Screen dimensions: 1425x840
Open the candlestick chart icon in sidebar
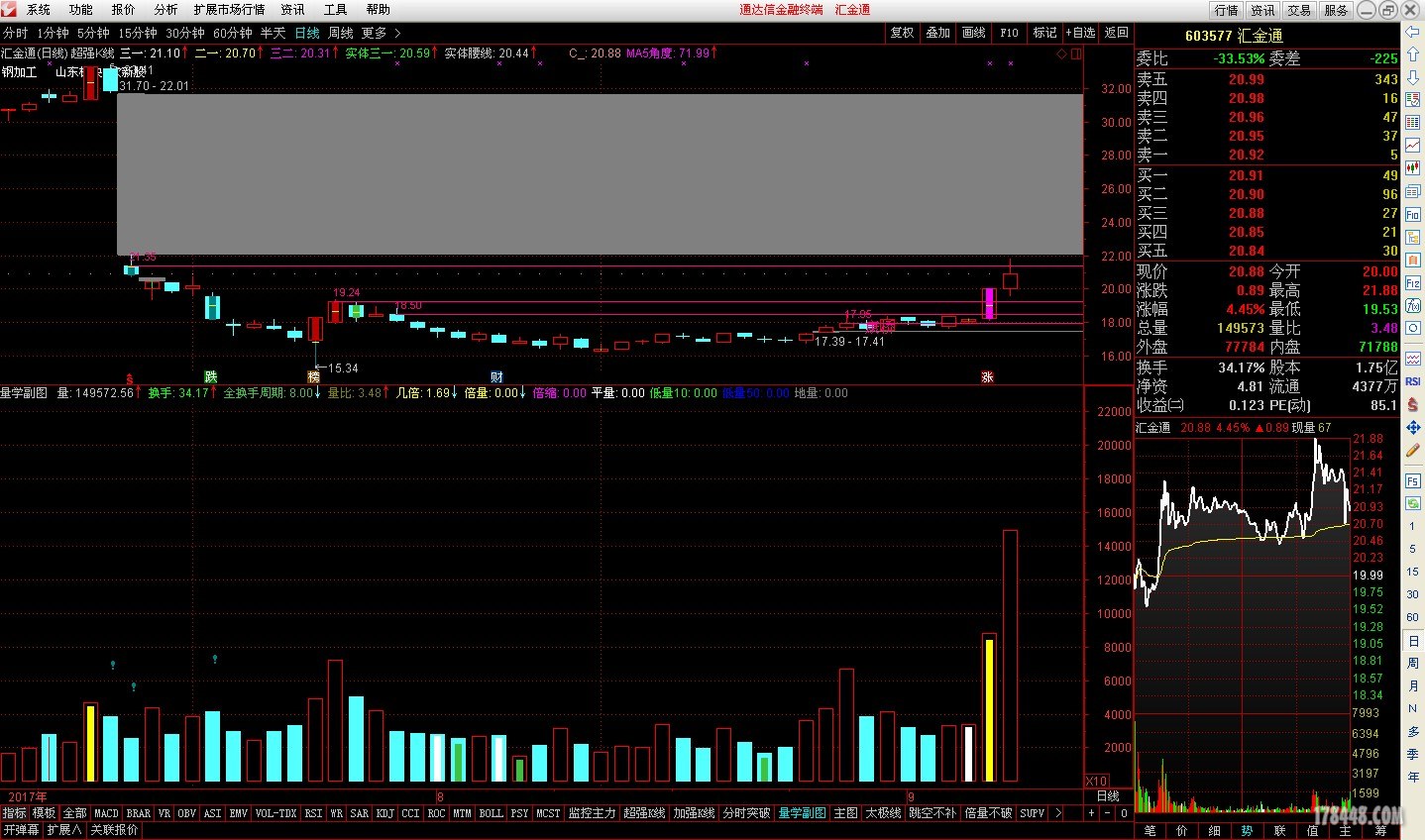pyautogui.click(x=1413, y=167)
